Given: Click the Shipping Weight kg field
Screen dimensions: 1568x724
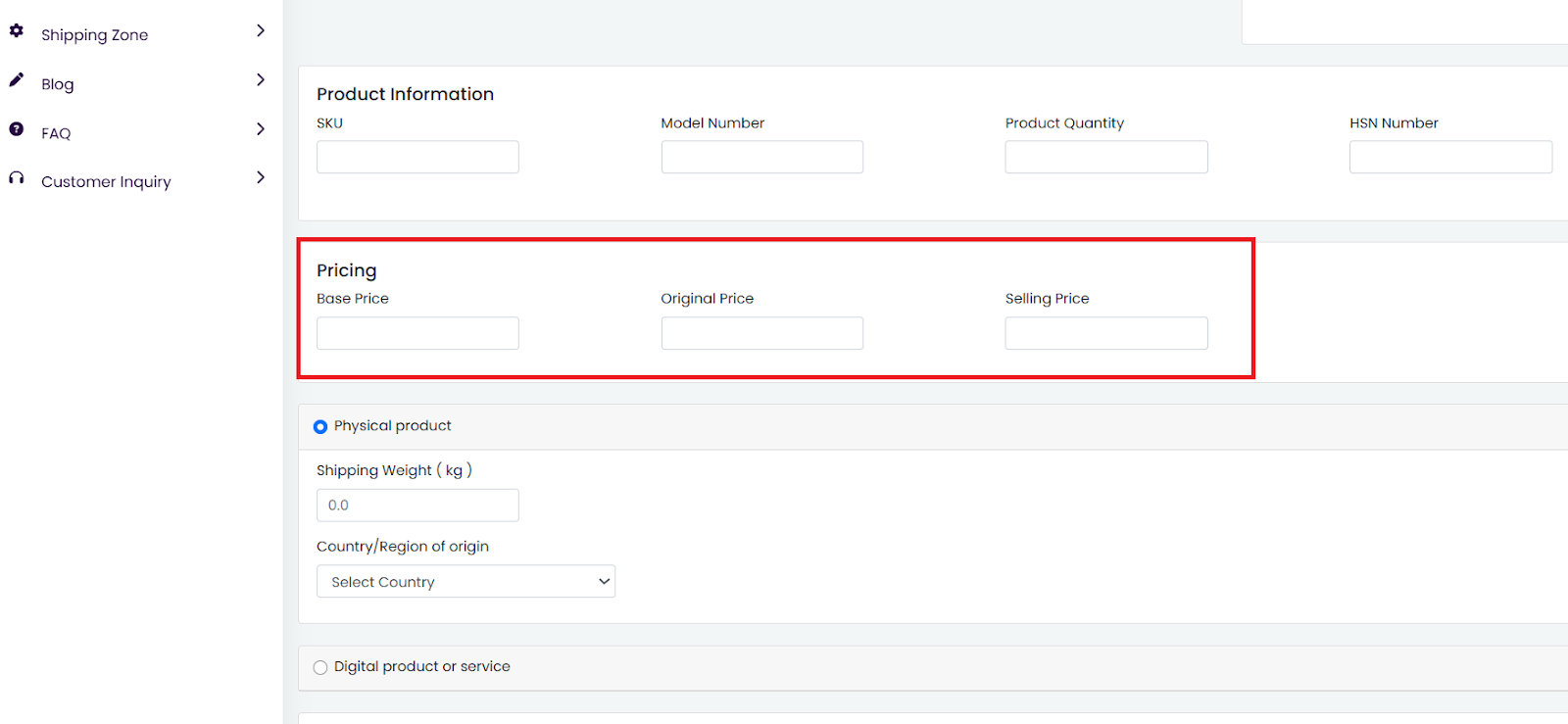Looking at the screenshot, I should (x=417, y=506).
